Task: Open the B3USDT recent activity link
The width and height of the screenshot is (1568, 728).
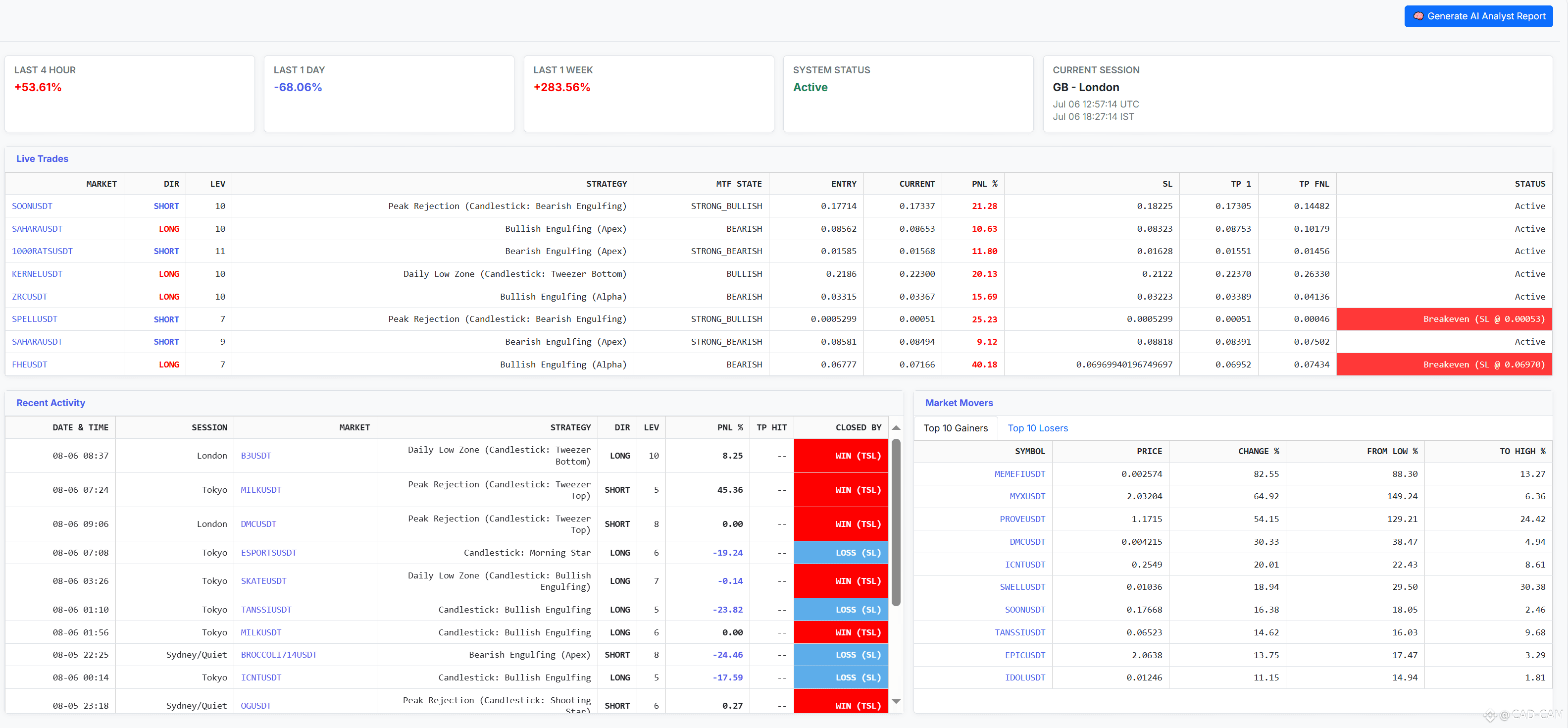Action: click(255, 455)
